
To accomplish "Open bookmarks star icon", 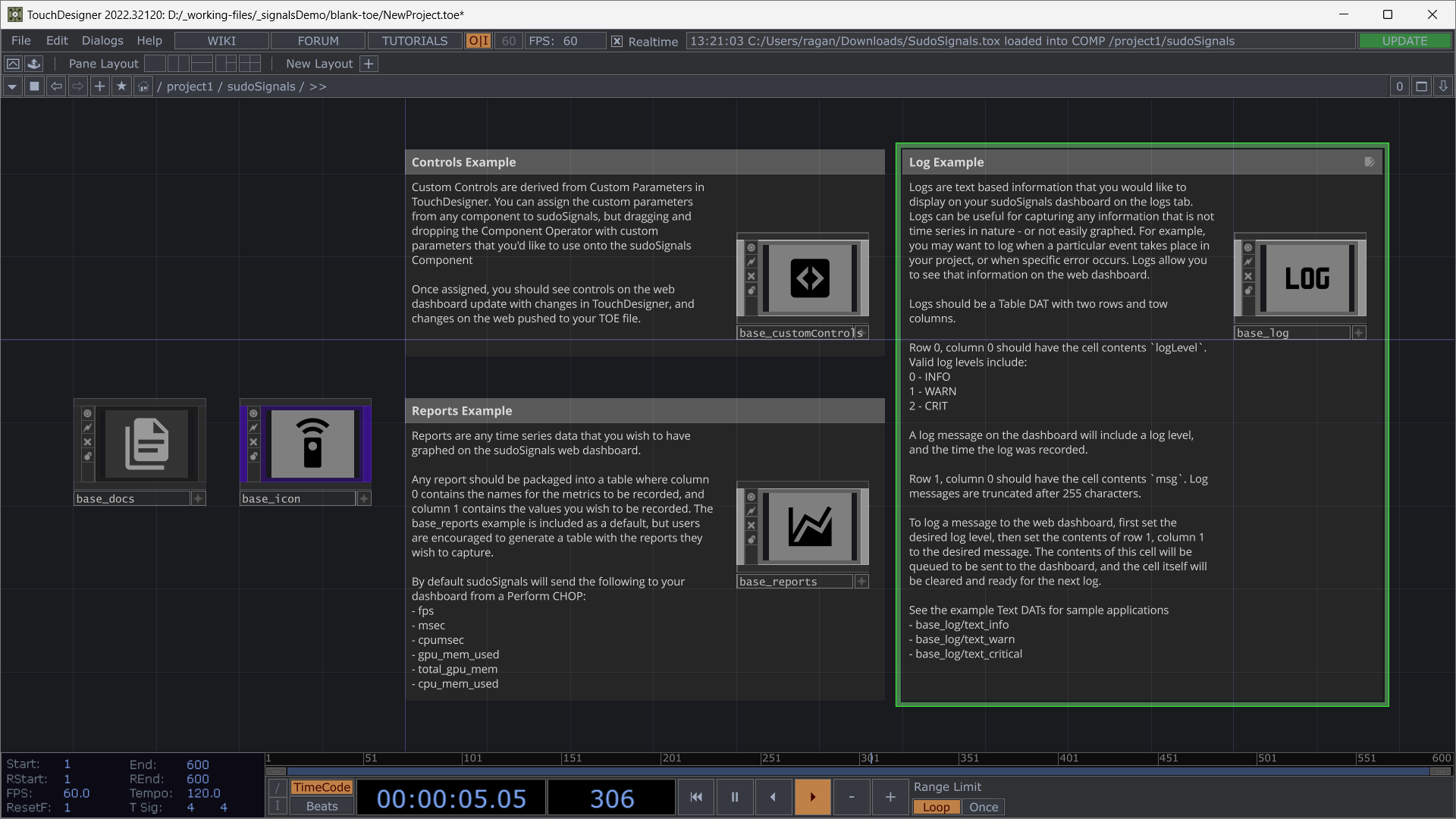I will pos(121,86).
